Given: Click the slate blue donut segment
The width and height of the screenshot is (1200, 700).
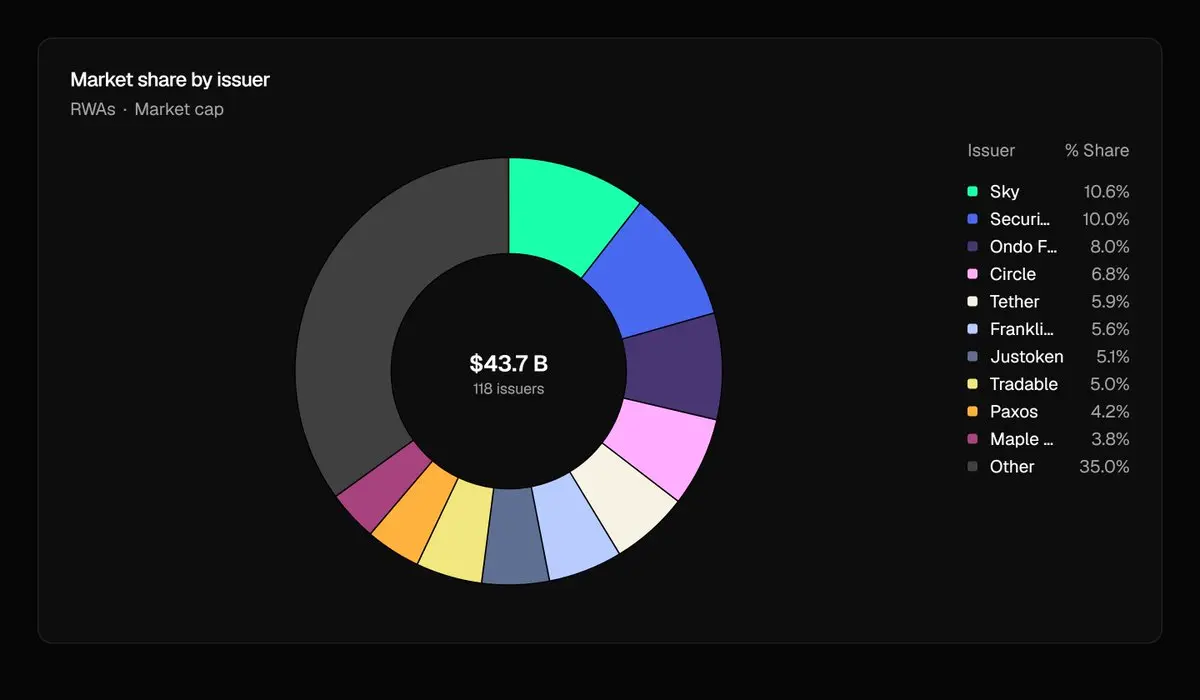Looking at the screenshot, I should pyautogui.click(x=515, y=537).
